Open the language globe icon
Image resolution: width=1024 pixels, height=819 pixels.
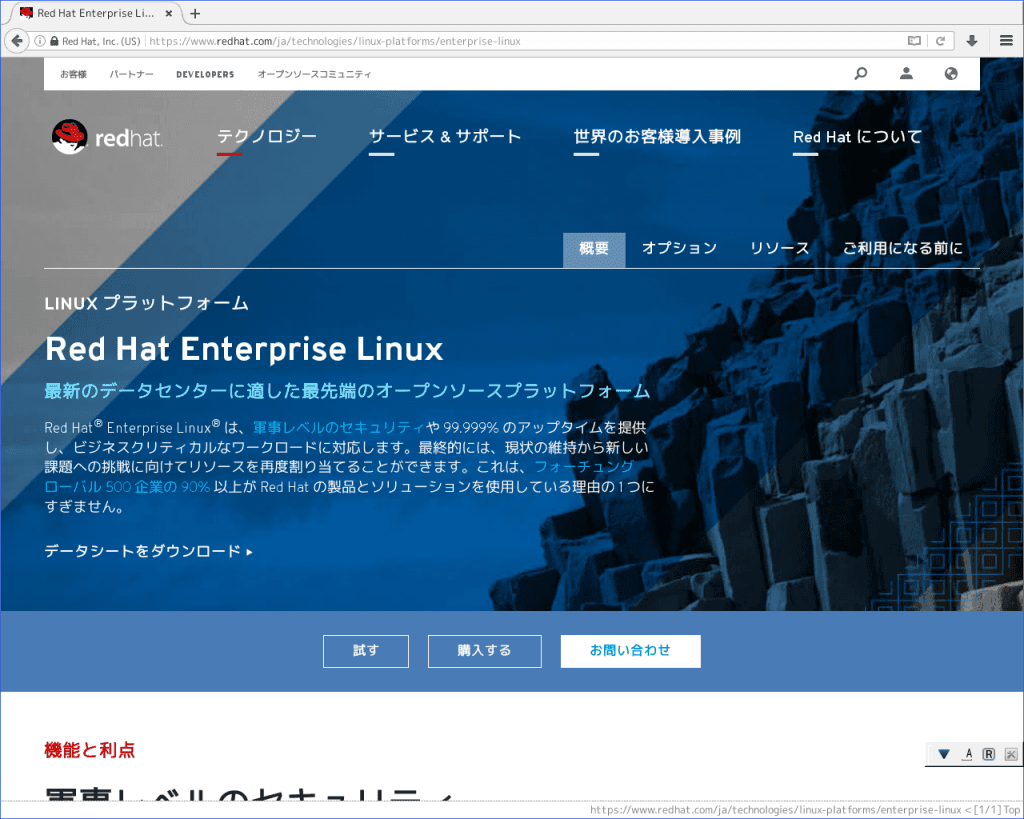pyautogui.click(x=950, y=73)
